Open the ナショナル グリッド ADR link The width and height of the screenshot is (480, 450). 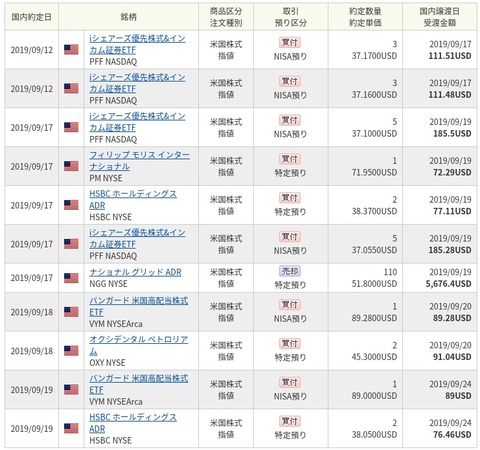pos(135,272)
